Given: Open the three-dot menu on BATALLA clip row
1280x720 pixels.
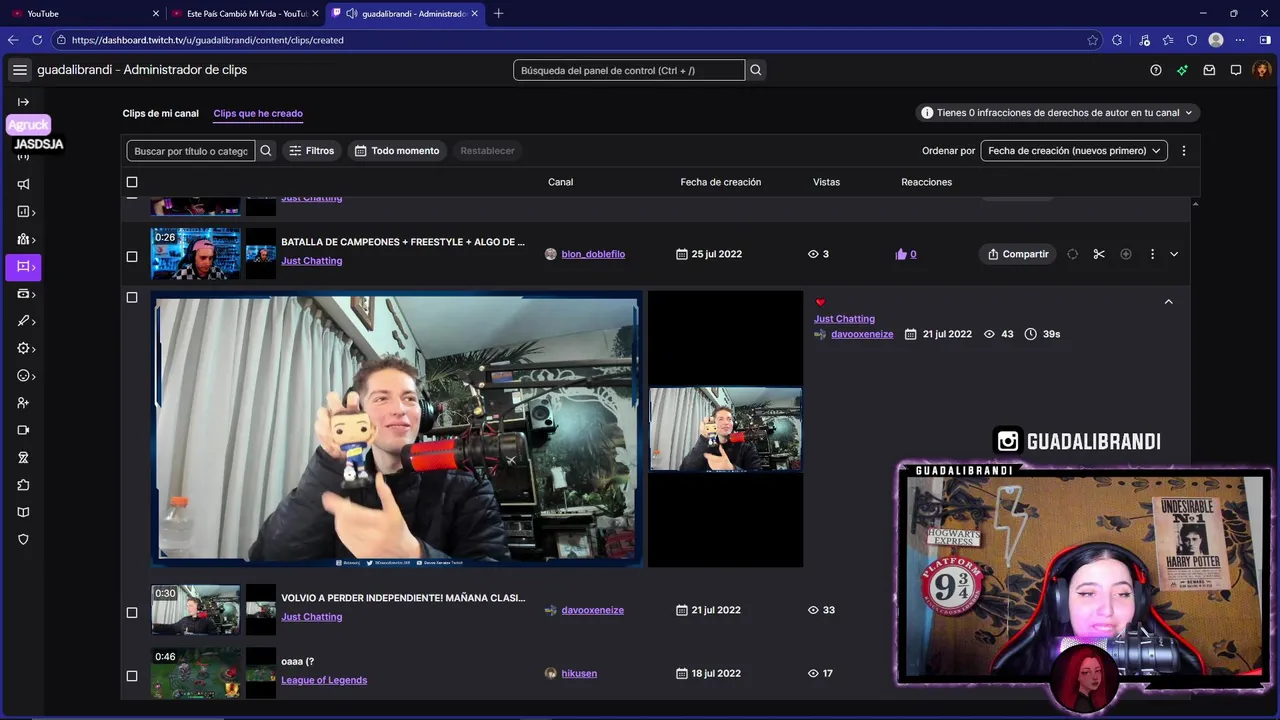Looking at the screenshot, I should coord(1152,254).
